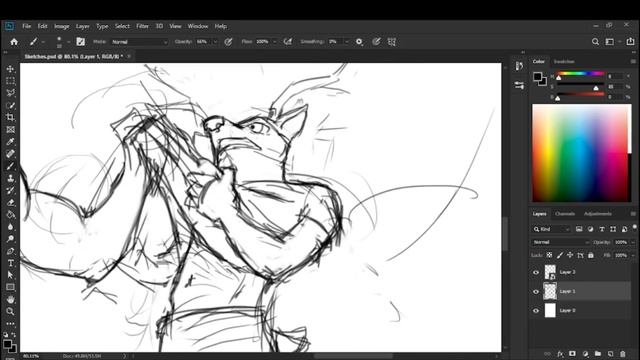Select the Healing Brush tool
The height and width of the screenshot is (360, 640).
click(11, 154)
